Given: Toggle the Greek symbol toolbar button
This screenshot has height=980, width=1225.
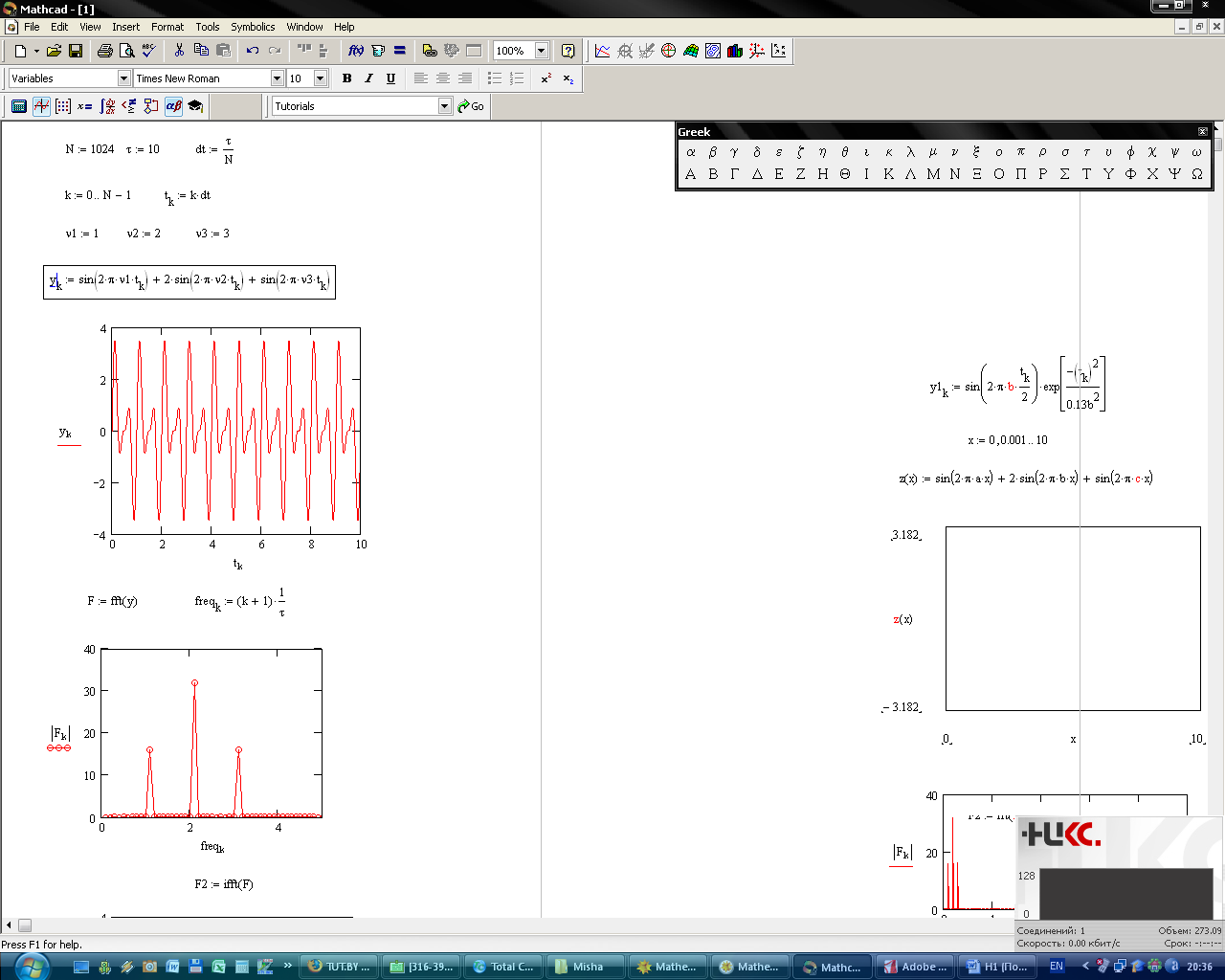Looking at the screenshot, I should click(173, 106).
